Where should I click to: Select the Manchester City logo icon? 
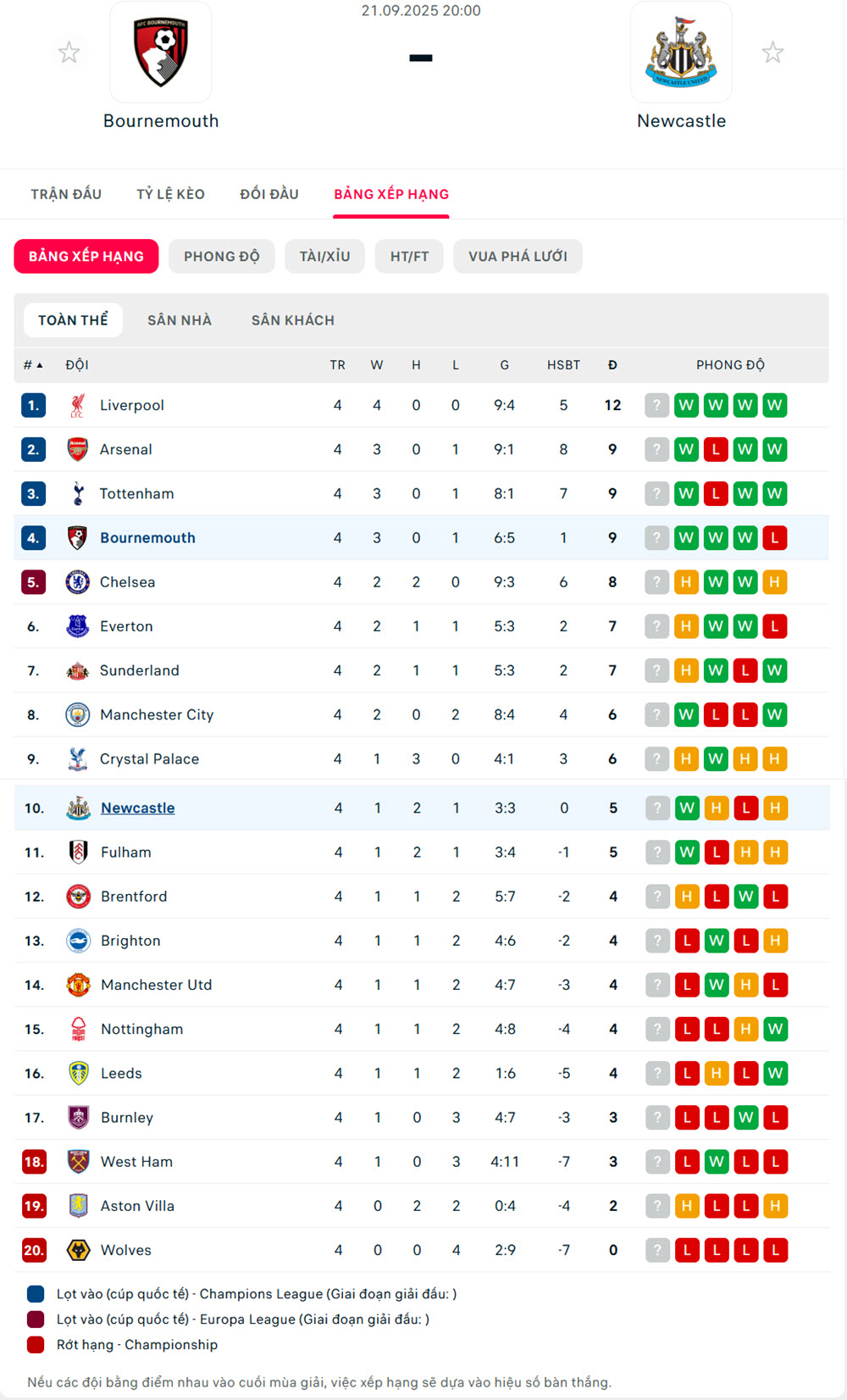[x=78, y=714]
